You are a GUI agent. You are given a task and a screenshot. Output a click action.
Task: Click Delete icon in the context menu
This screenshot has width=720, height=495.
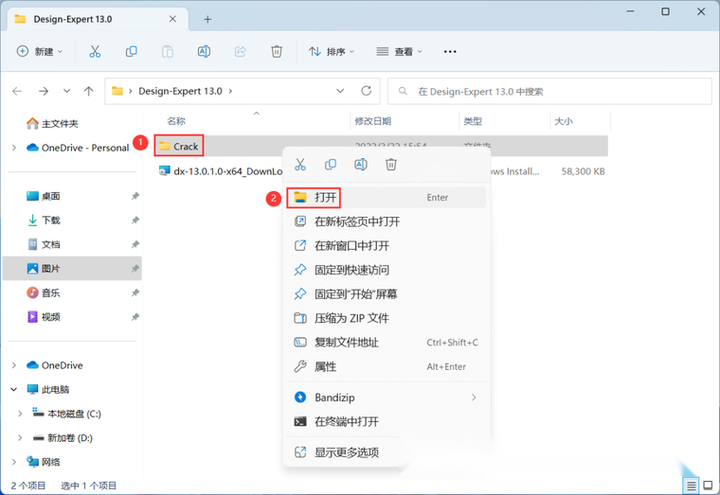(x=391, y=164)
